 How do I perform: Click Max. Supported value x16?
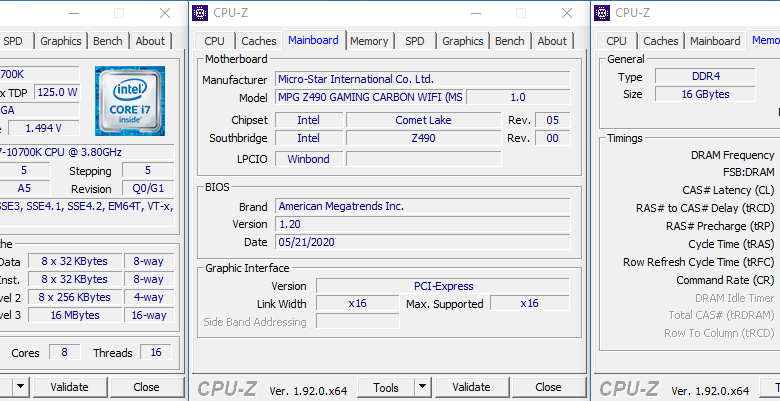(x=530, y=303)
